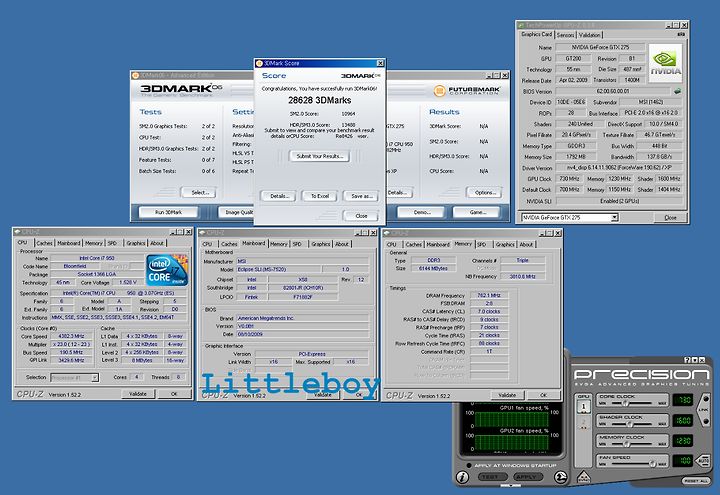
Task: Adjust Shader Clock slider handle in Precision
Action: (632, 423)
